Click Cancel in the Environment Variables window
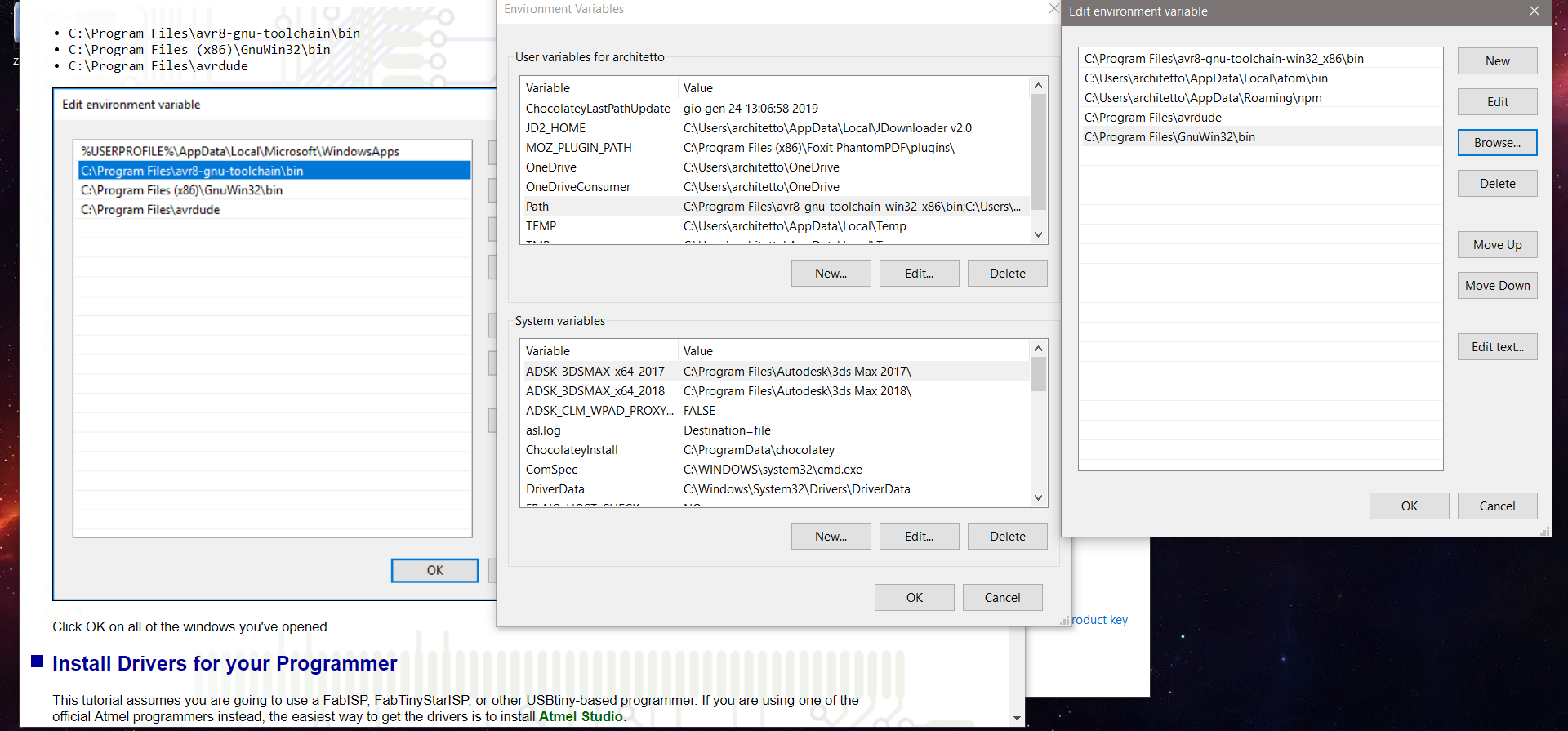1568x731 pixels. tap(1002, 598)
